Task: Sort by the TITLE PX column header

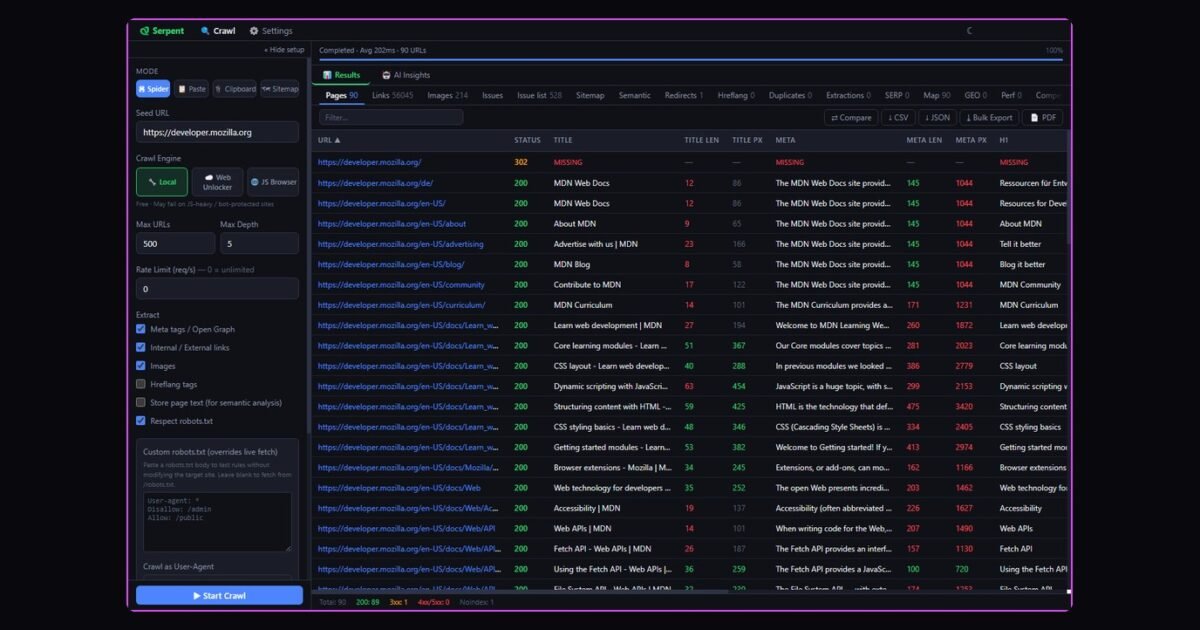Action: point(747,140)
